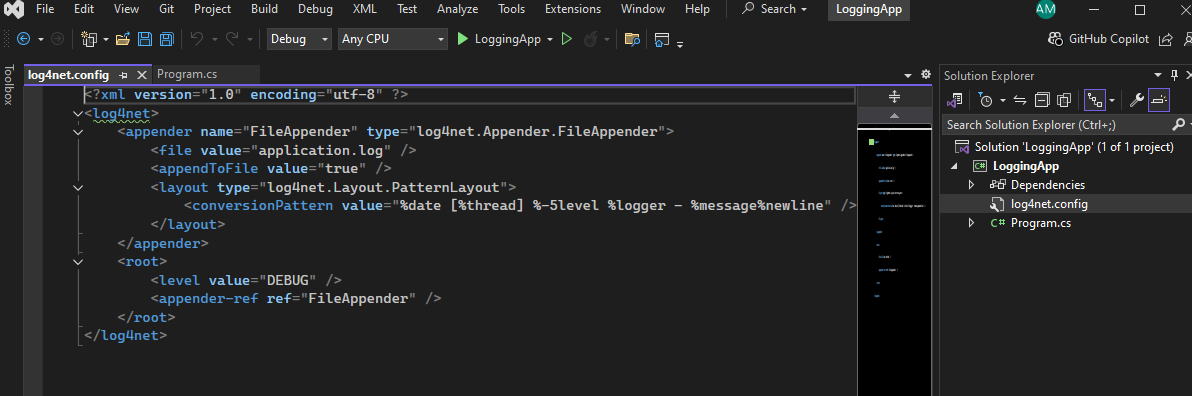
Task: Start Without Debugging using the hollow green arrow
Action: pos(566,39)
